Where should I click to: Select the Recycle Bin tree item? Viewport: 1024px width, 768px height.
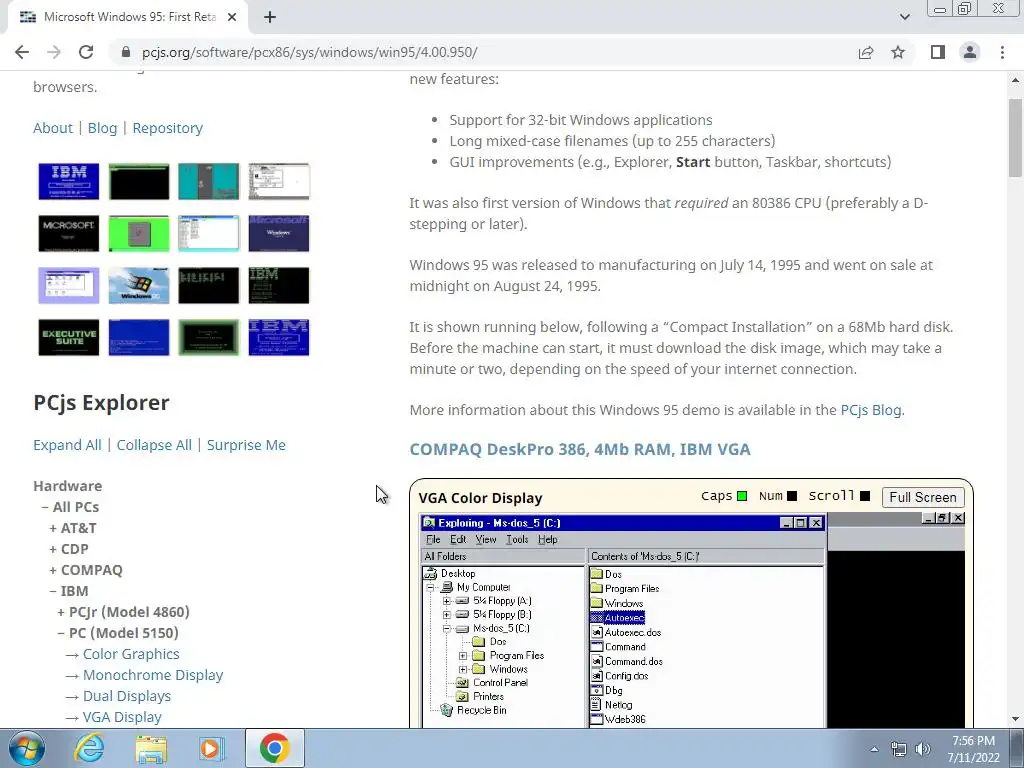click(481, 710)
